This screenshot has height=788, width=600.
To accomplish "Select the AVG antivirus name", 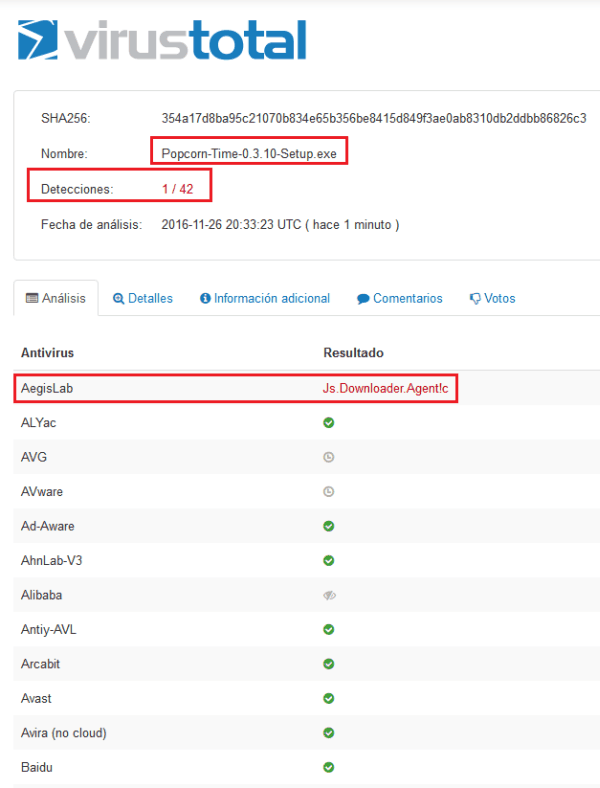I will [34, 457].
